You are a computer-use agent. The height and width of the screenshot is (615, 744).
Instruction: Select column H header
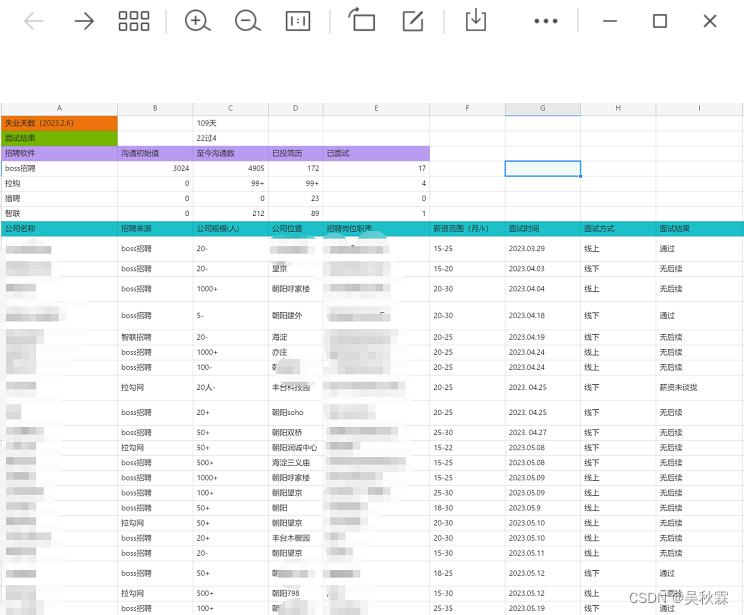(x=618, y=109)
